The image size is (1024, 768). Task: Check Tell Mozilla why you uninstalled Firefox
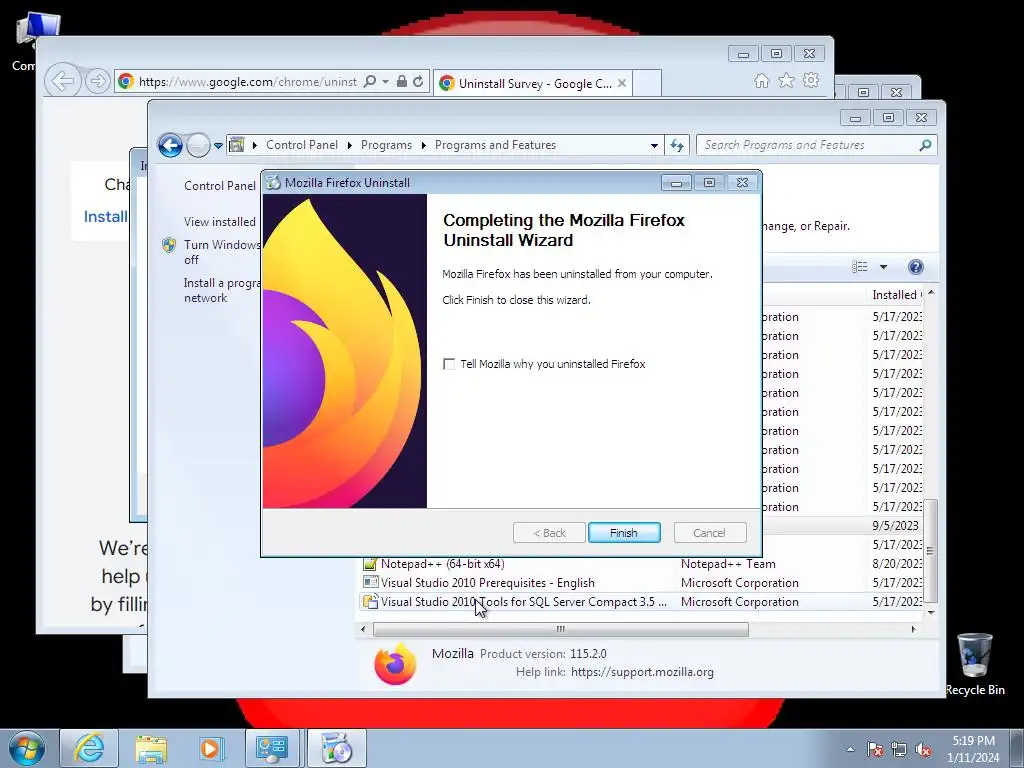point(449,364)
